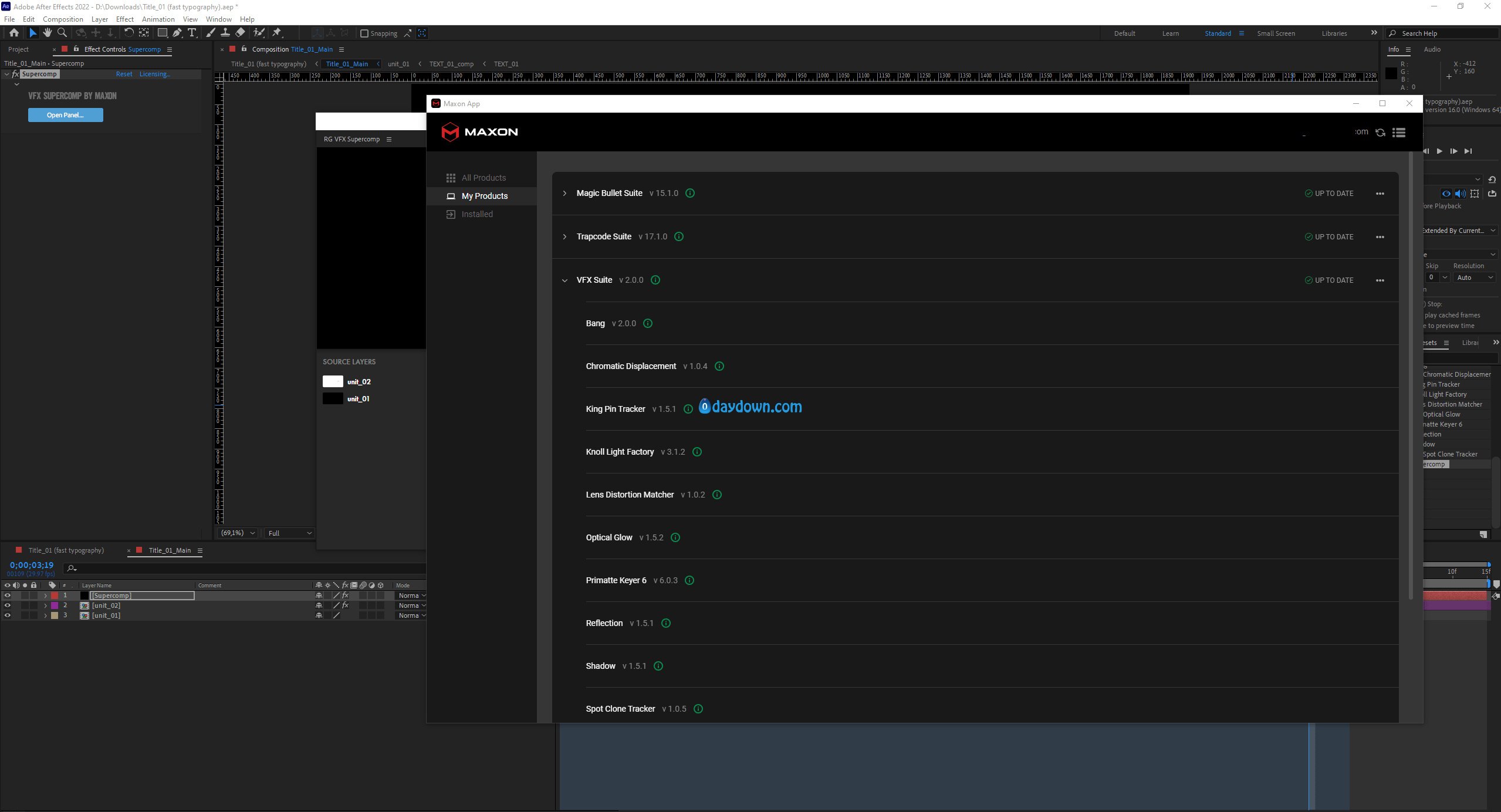1501x812 pixels.
Task: Hide the unit_02 layer
Action: pos(7,605)
